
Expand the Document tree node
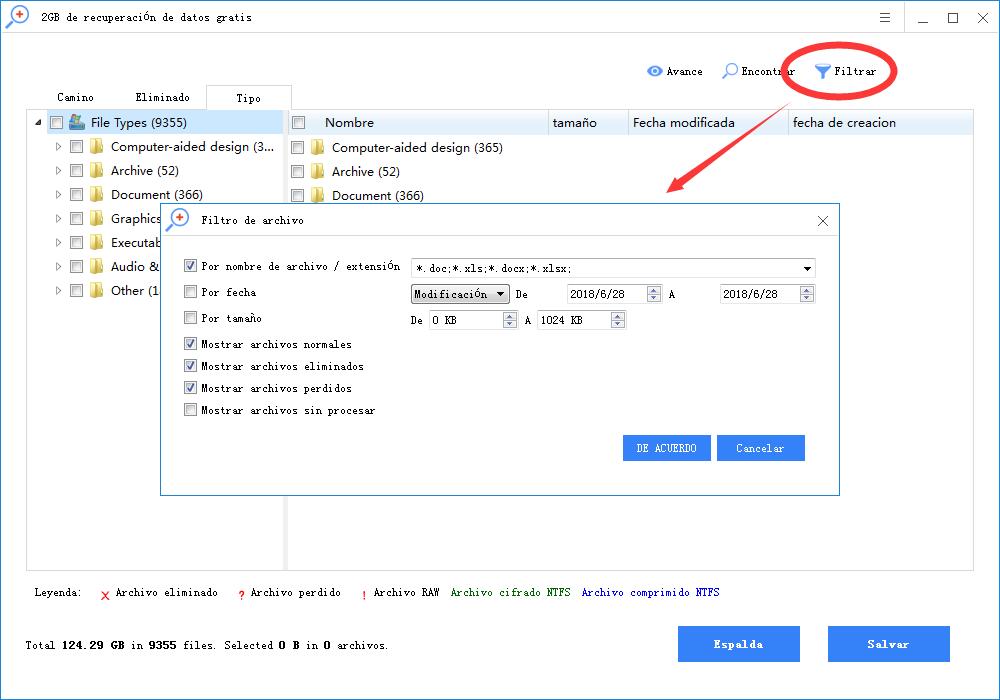point(59,194)
